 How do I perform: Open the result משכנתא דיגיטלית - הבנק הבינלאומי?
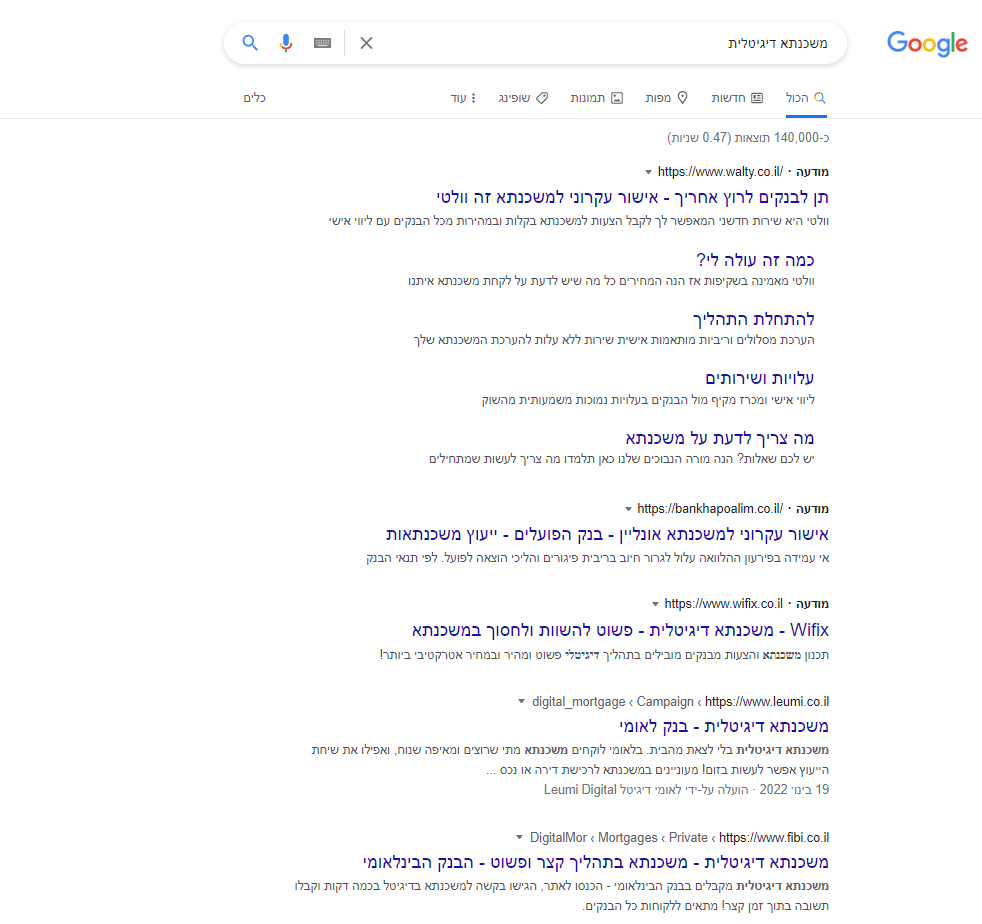(596, 863)
